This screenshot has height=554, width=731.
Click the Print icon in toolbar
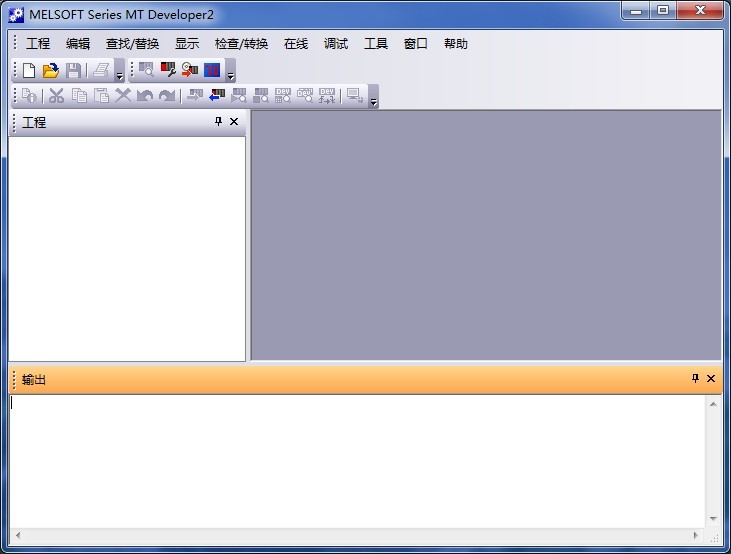(x=100, y=71)
